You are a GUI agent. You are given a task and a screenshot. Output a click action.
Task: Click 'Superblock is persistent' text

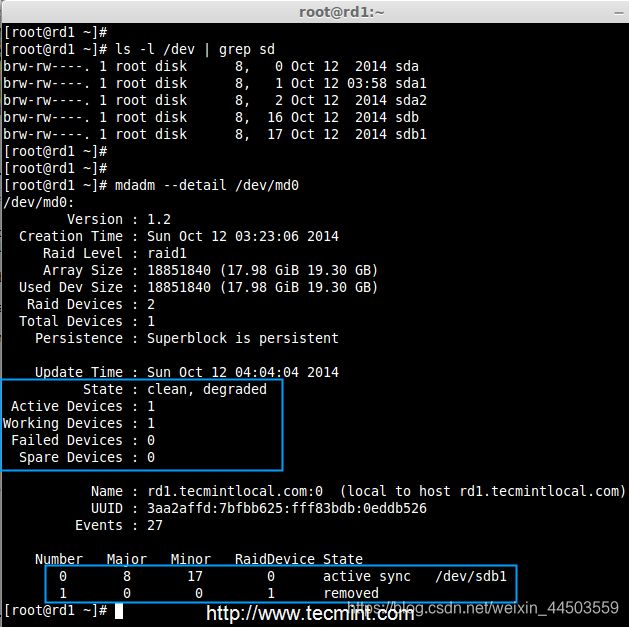pos(243,338)
